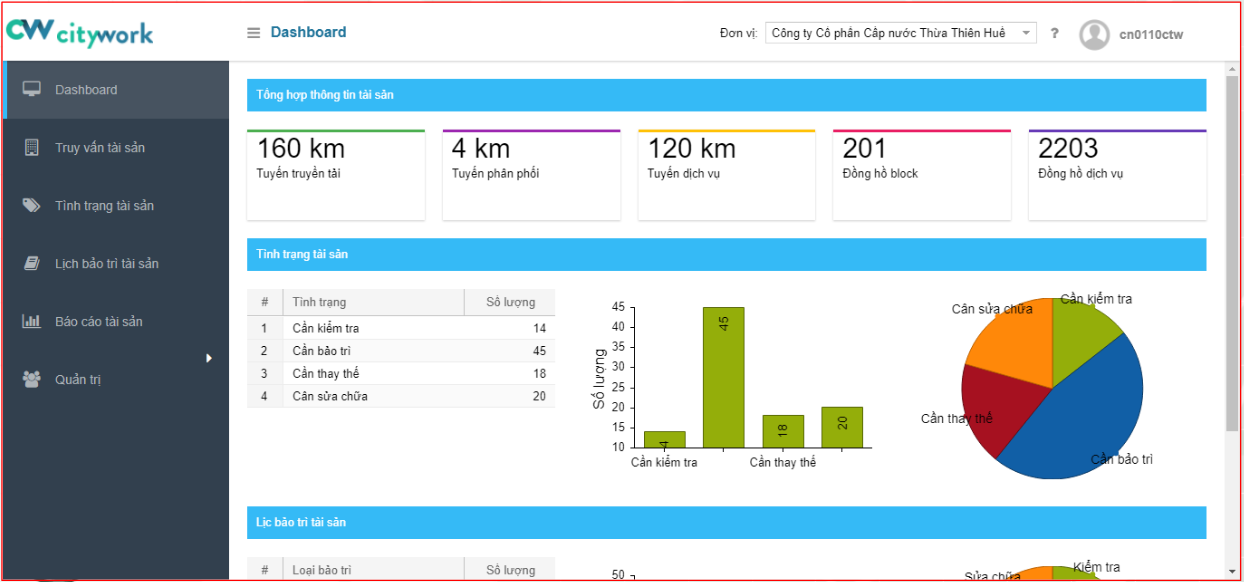The height and width of the screenshot is (582, 1244).
Task: Click the Số lượng header in Tình trạng table
Action: point(510,303)
